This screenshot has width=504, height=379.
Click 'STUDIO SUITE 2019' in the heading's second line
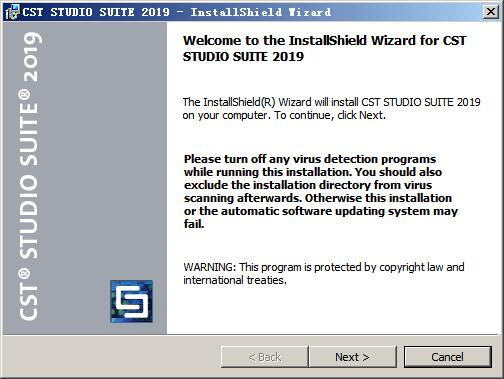(x=243, y=57)
